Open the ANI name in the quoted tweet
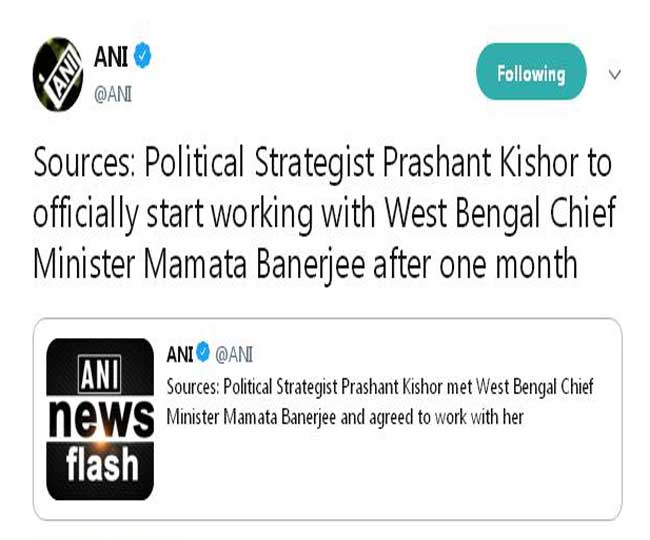 coord(180,352)
